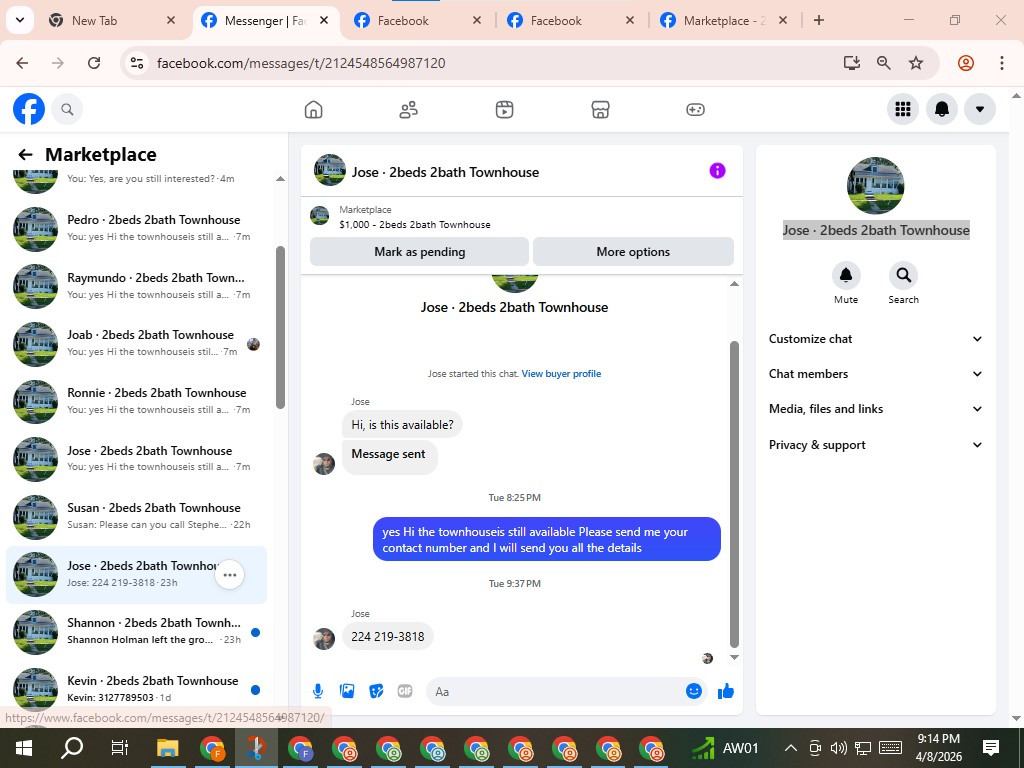1024x768 pixels.
Task: Open Ronnie 2beds 2bath Townhouse chat
Action: pyautogui.click(x=136, y=401)
